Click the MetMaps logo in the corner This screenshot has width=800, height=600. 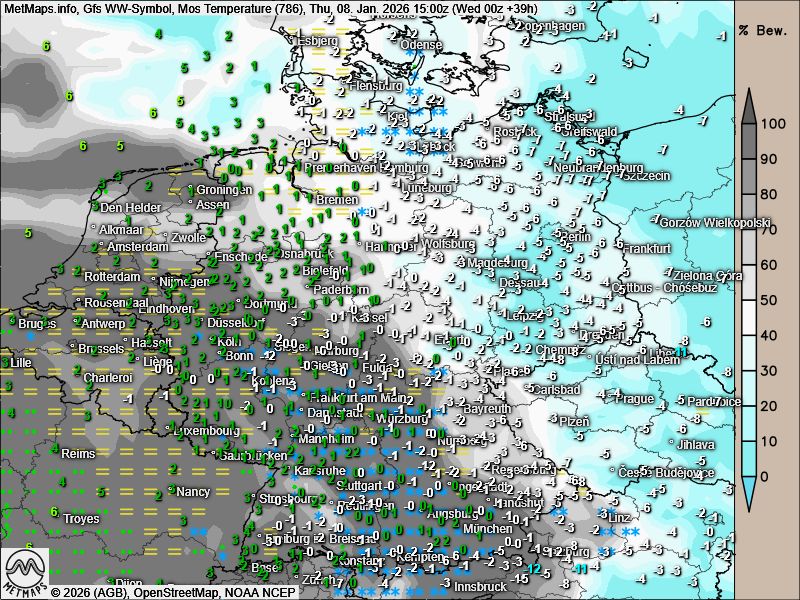[24, 572]
